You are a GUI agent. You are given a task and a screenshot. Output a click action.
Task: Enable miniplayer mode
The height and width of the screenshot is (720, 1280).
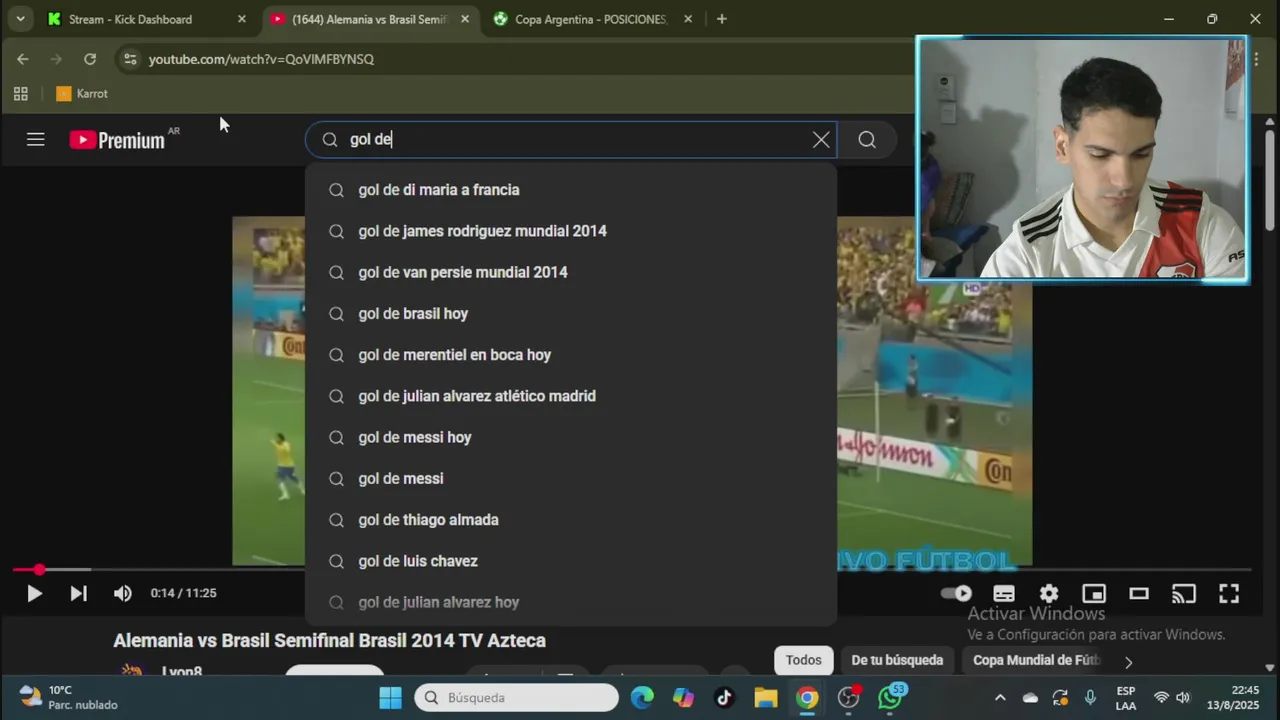coord(1094,593)
